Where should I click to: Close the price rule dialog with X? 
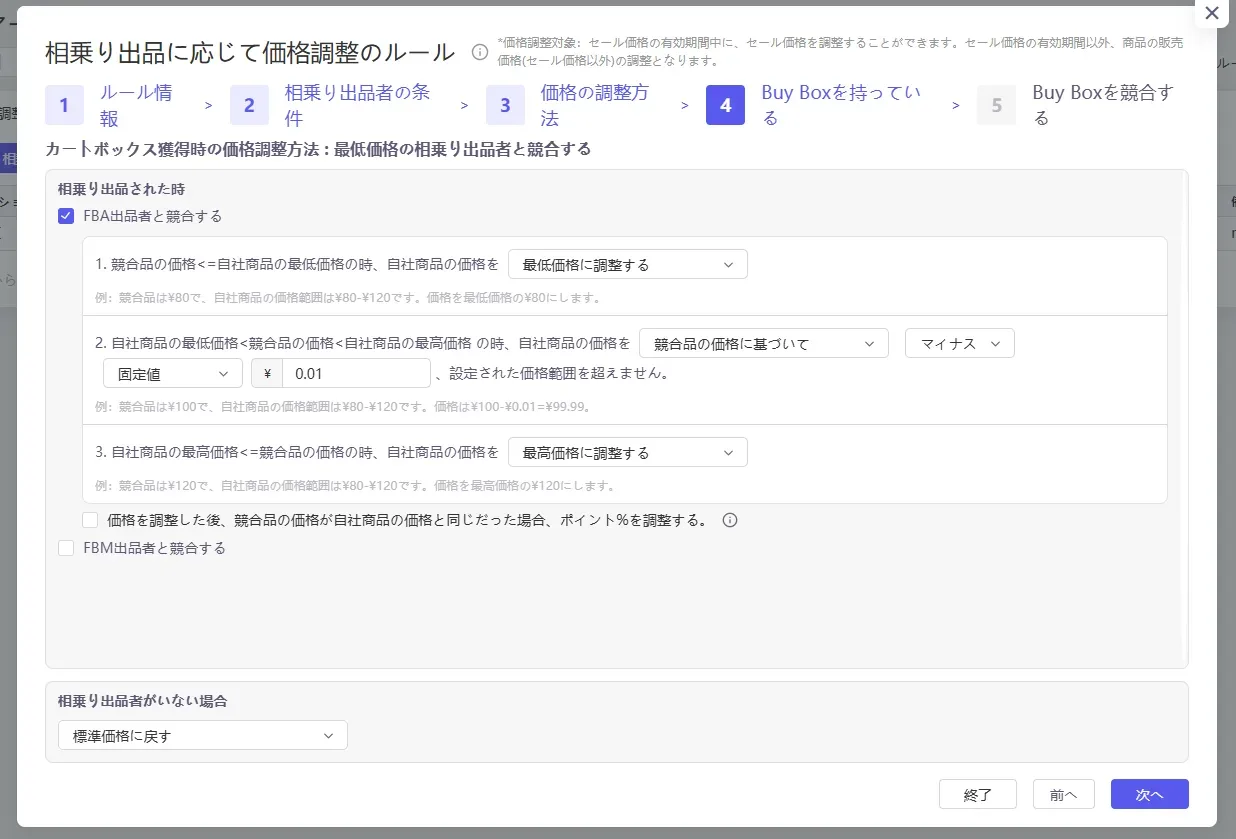[1211, 13]
